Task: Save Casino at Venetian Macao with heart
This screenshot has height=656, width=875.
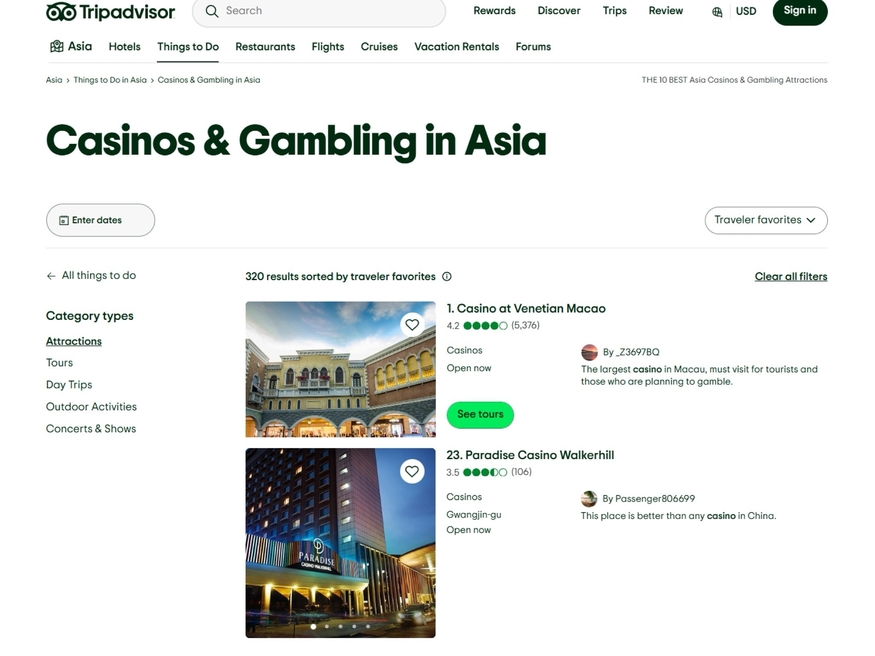Action: 412,325
